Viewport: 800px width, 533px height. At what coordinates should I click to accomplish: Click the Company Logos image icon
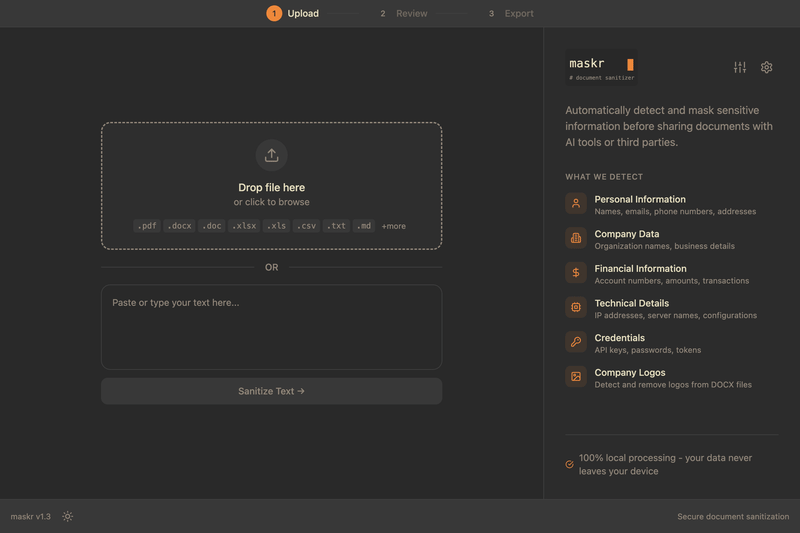point(576,376)
